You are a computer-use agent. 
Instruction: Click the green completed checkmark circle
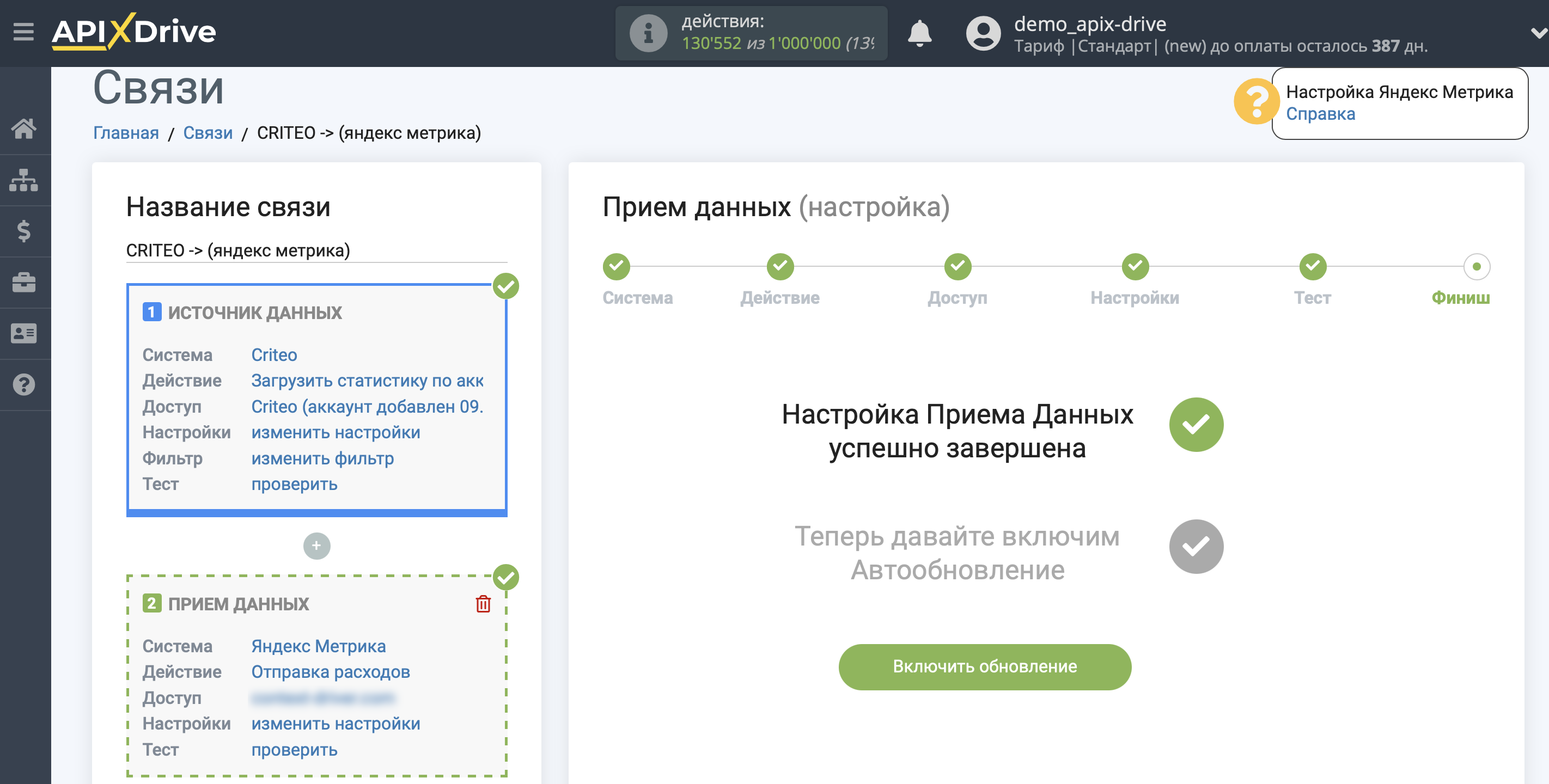tap(1196, 425)
